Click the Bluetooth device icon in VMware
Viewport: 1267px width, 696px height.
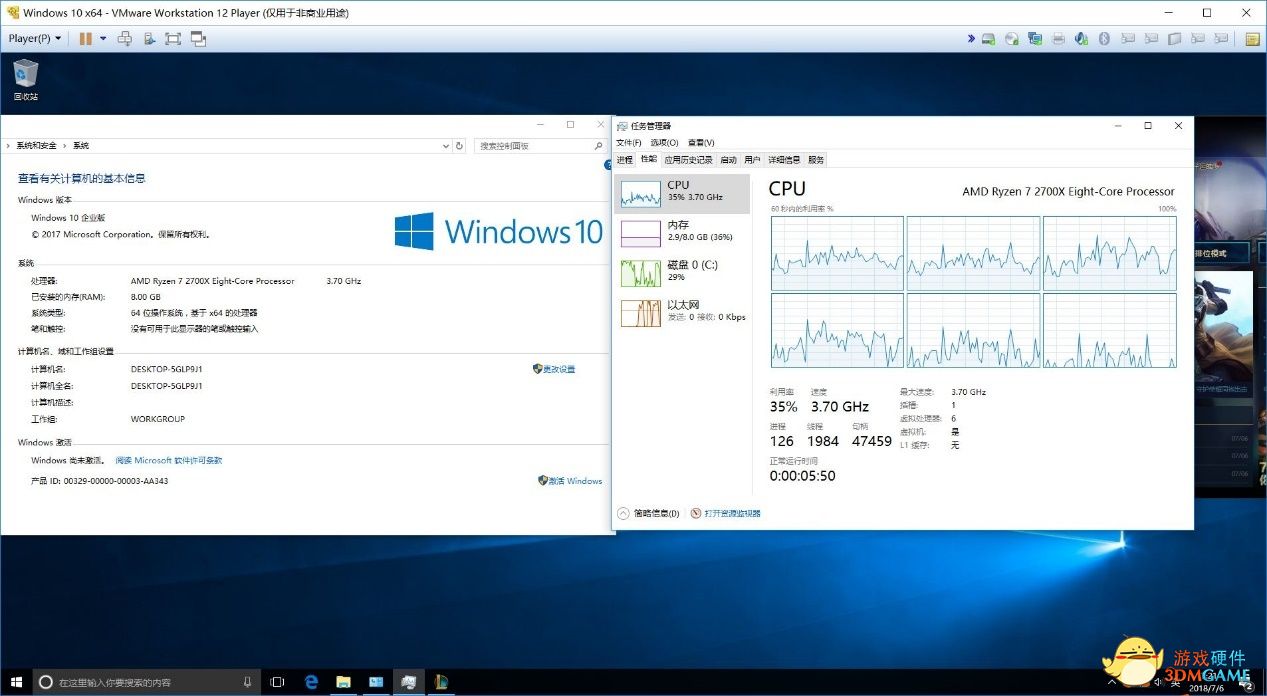1104,39
